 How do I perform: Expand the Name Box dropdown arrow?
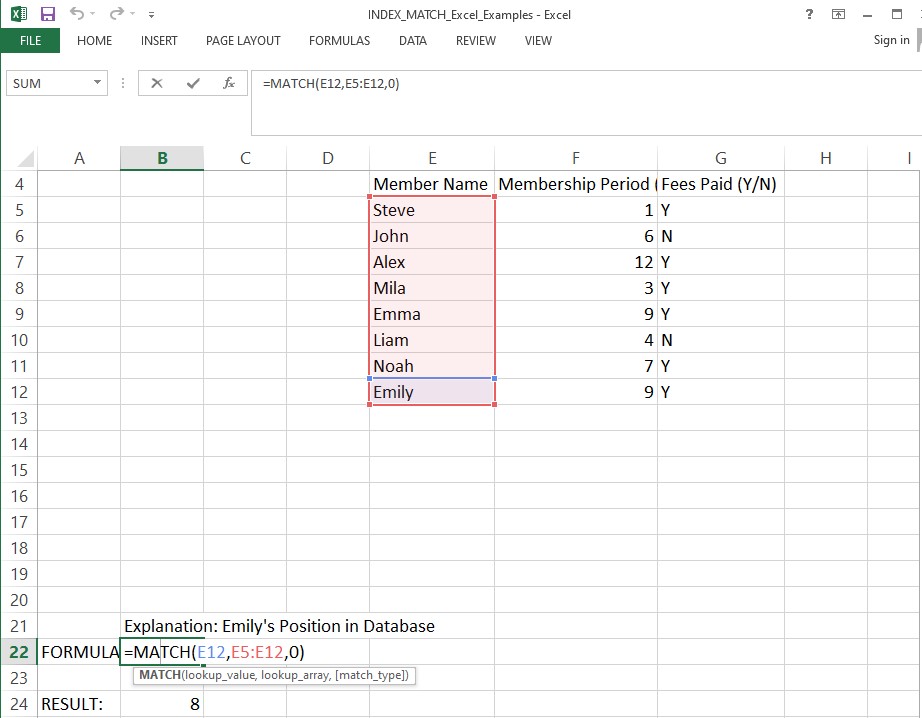click(98, 84)
